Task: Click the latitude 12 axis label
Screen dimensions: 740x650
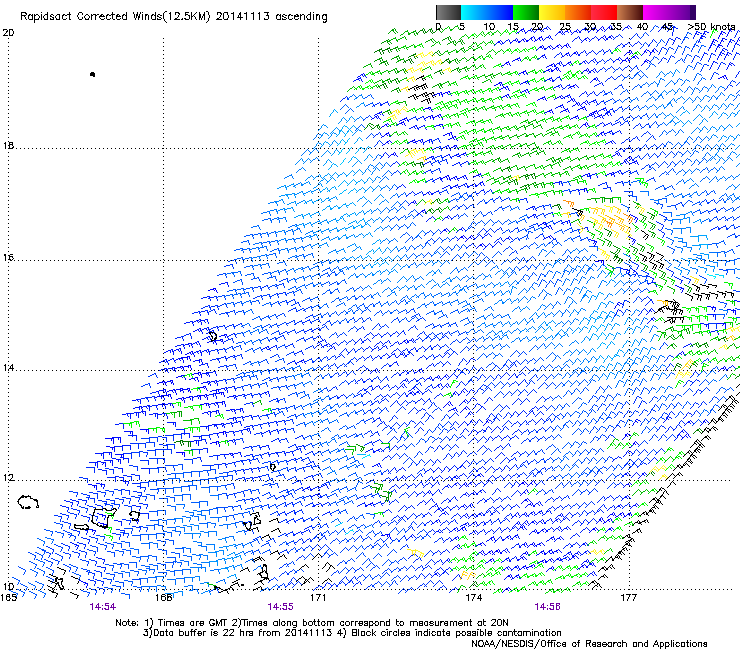Action: click(8, 478)
